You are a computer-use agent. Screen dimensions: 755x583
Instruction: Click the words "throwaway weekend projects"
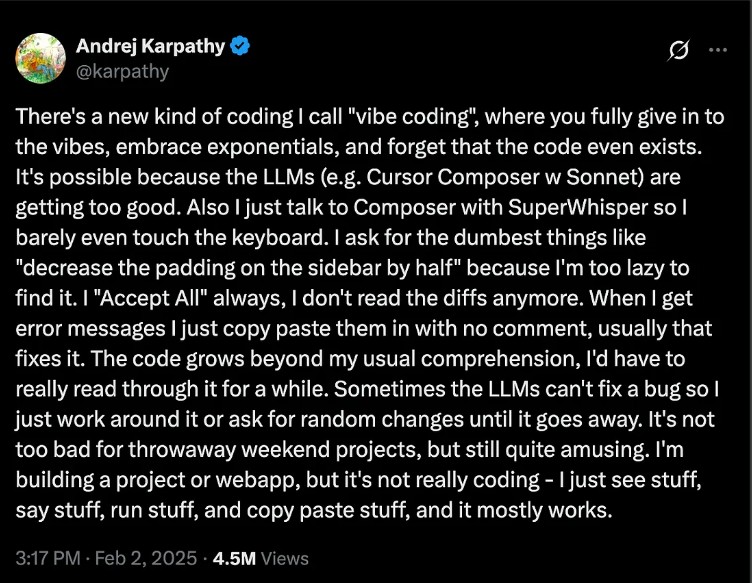click(275, 450)
